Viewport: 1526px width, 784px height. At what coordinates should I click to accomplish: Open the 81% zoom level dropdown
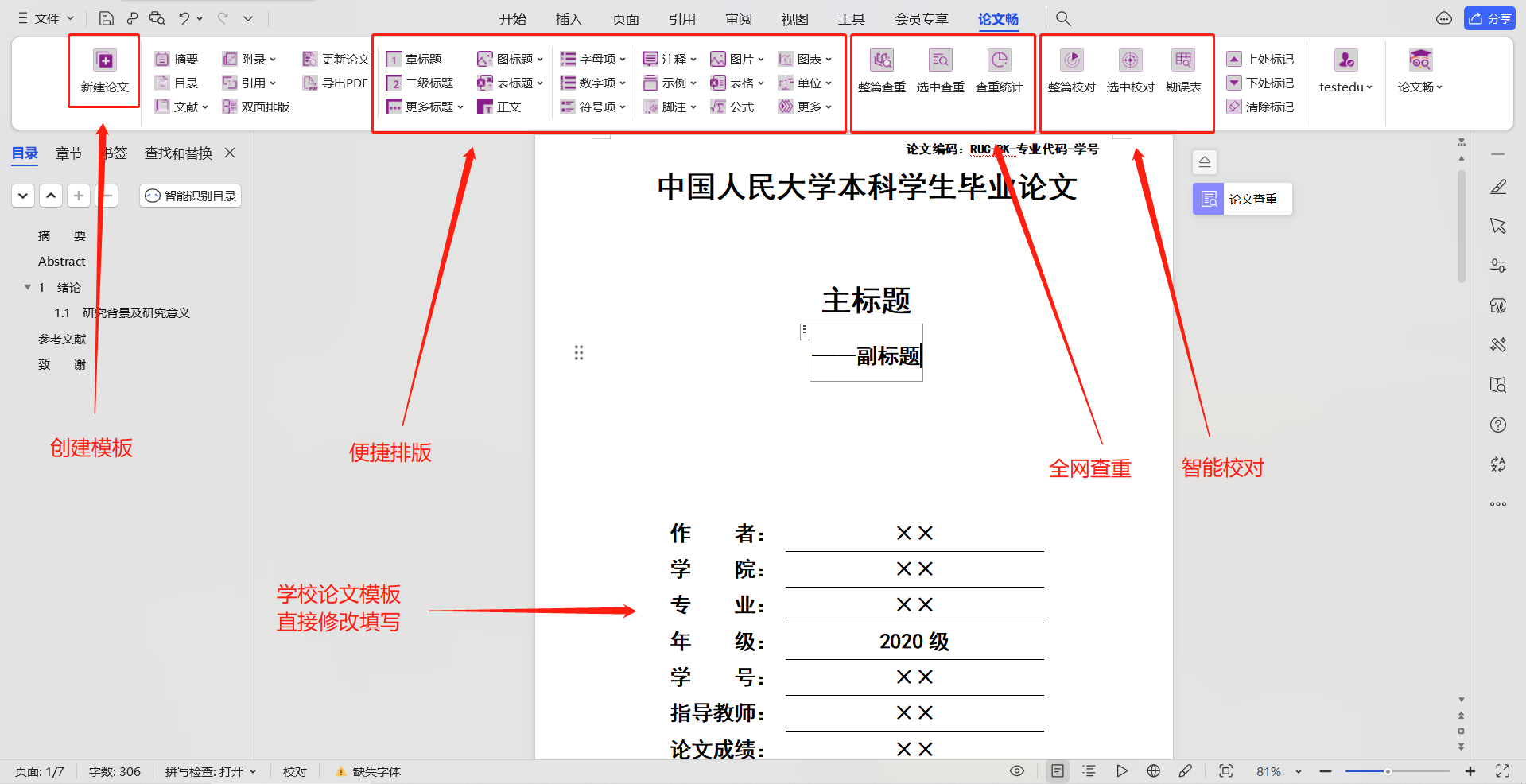pos(1276,770)
